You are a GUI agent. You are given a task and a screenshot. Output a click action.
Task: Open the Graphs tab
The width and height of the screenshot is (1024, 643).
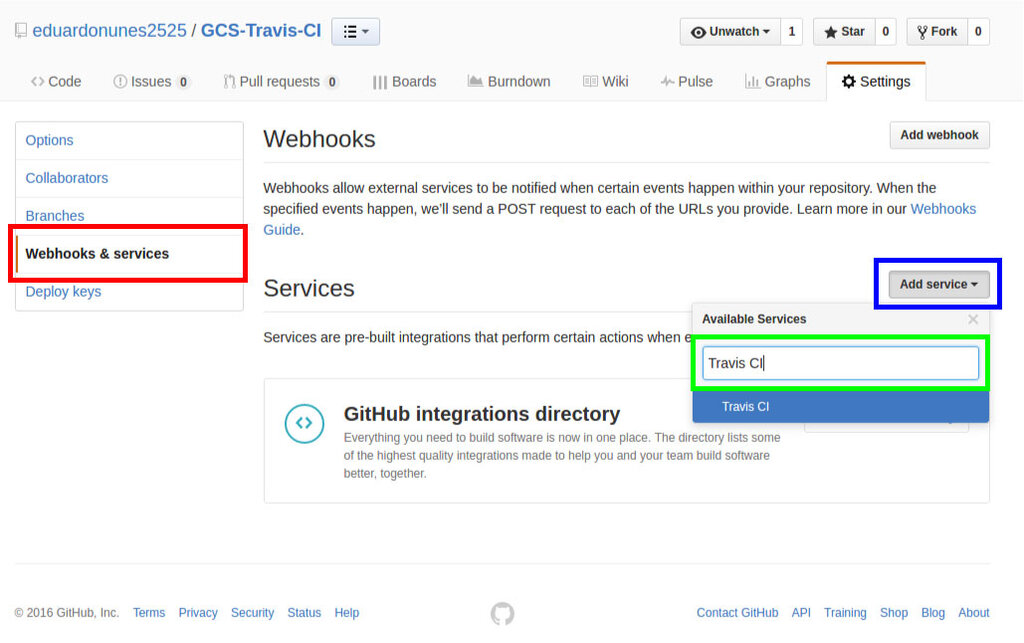click(778, 82)
